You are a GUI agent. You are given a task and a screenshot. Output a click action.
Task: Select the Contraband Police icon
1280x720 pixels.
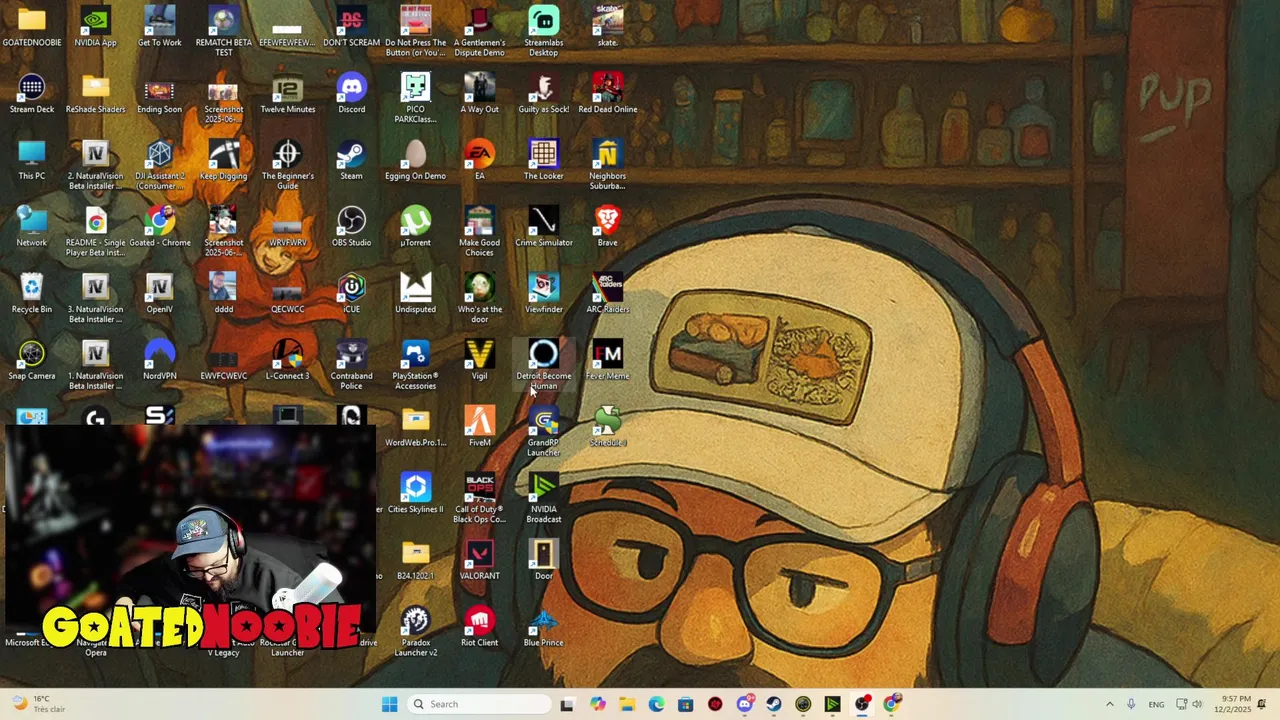351,365
